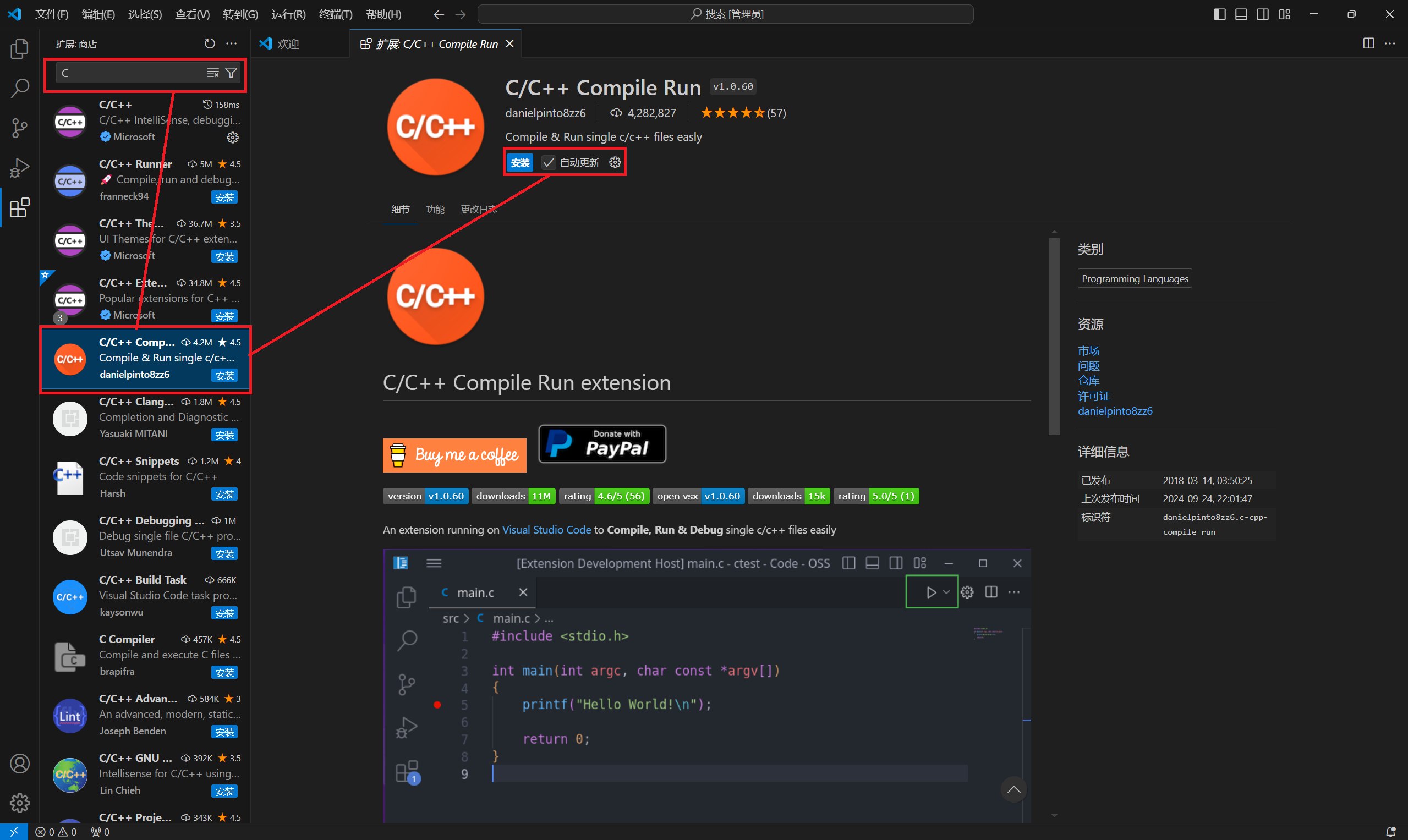Toggle primary side bar layout icon

1220,14
